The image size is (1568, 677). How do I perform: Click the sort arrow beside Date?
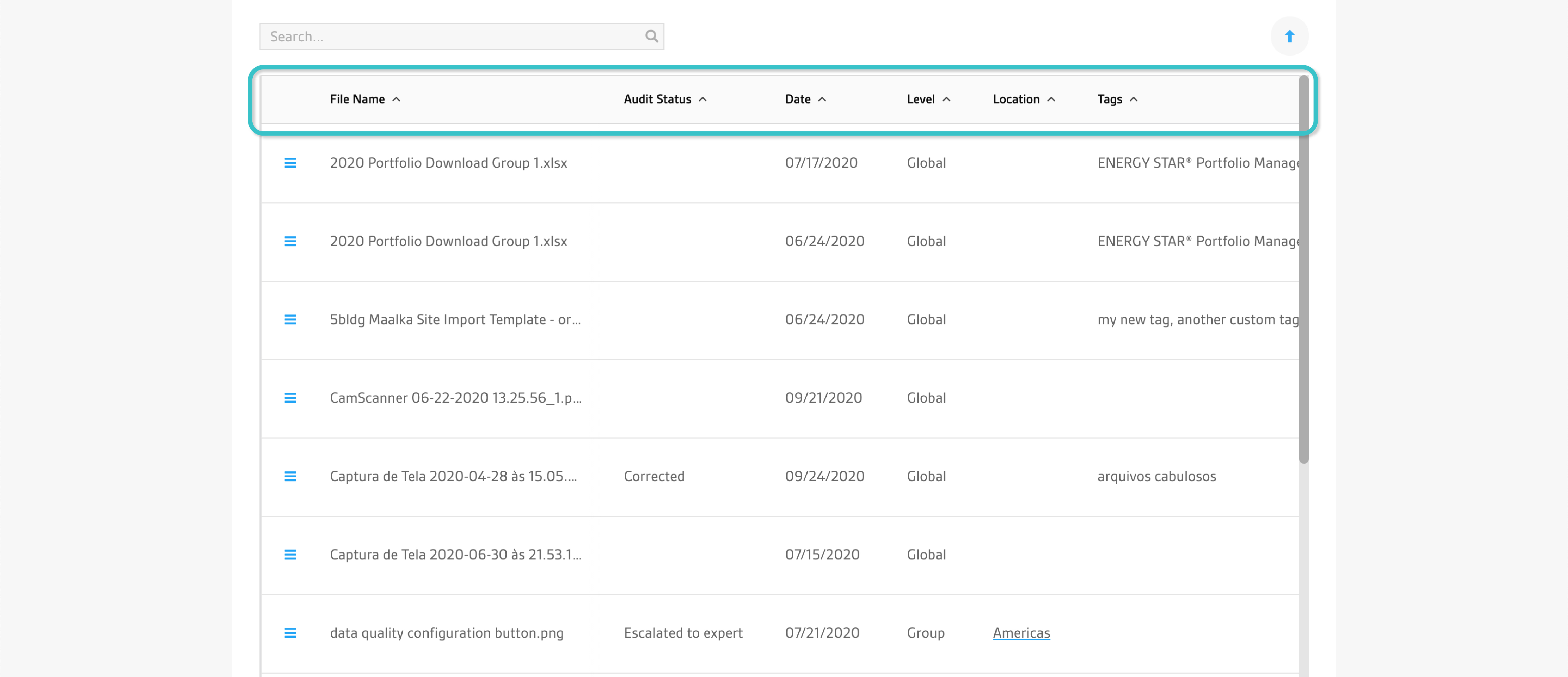click(822, 100)
